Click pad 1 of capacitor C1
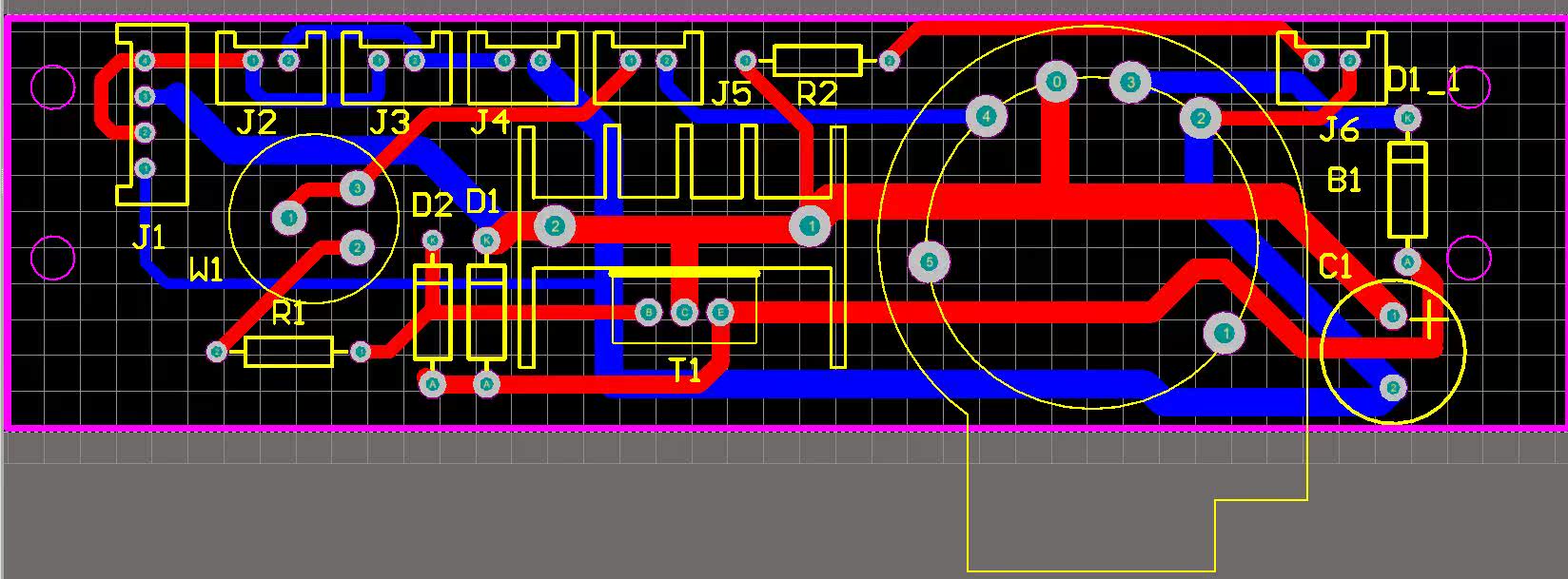The height and width of the screenshot is (579, 1568). pyautogui.click(x=1392, y=316)
